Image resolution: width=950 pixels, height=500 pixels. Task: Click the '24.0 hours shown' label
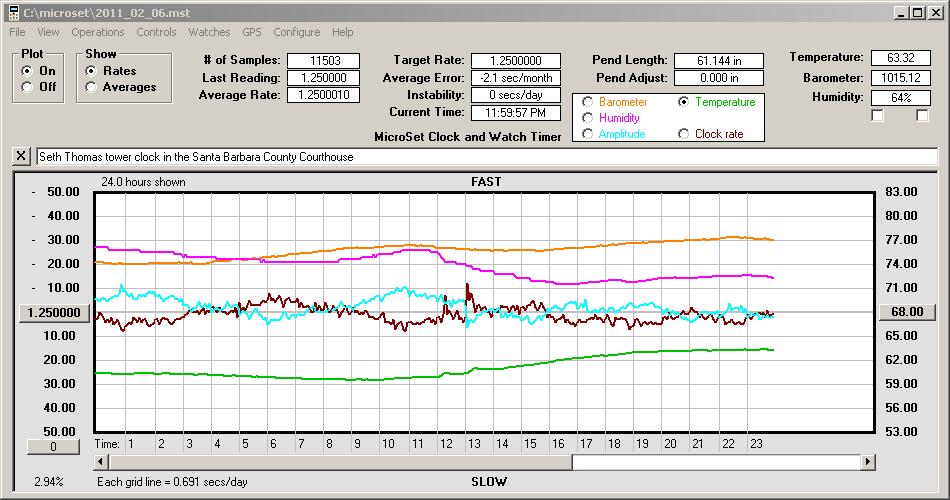[143, 182]
